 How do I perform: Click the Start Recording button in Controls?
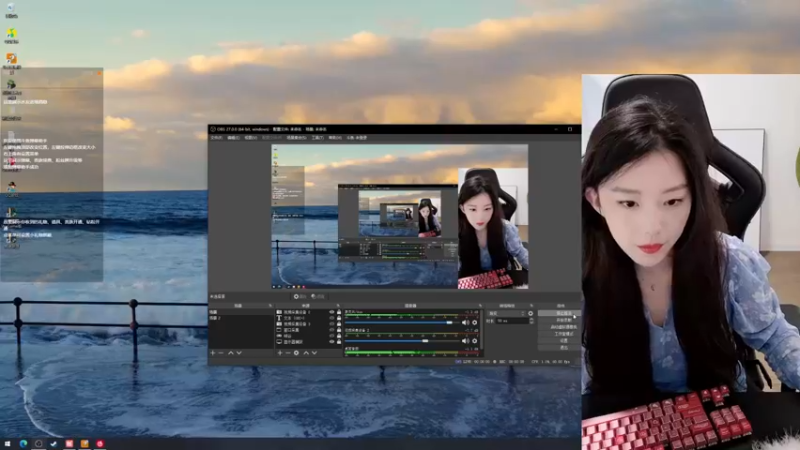(x=560, y=320)
